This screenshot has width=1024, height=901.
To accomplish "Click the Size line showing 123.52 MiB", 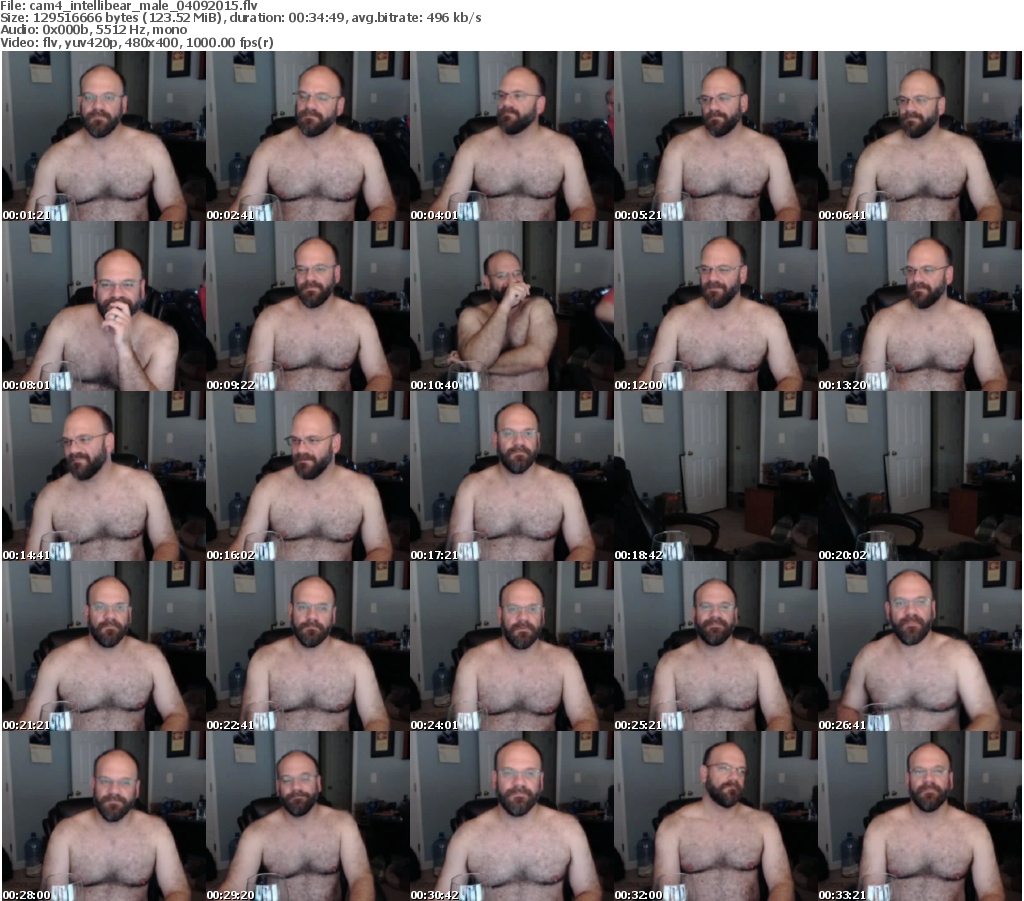I will pos(241,18).
